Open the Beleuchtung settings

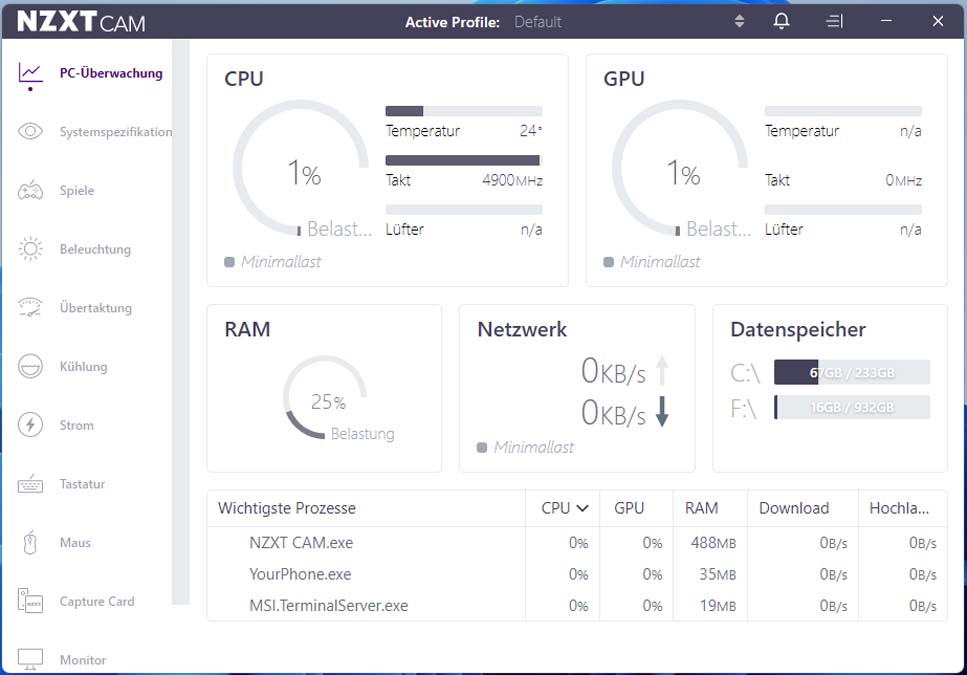[95, 249]
